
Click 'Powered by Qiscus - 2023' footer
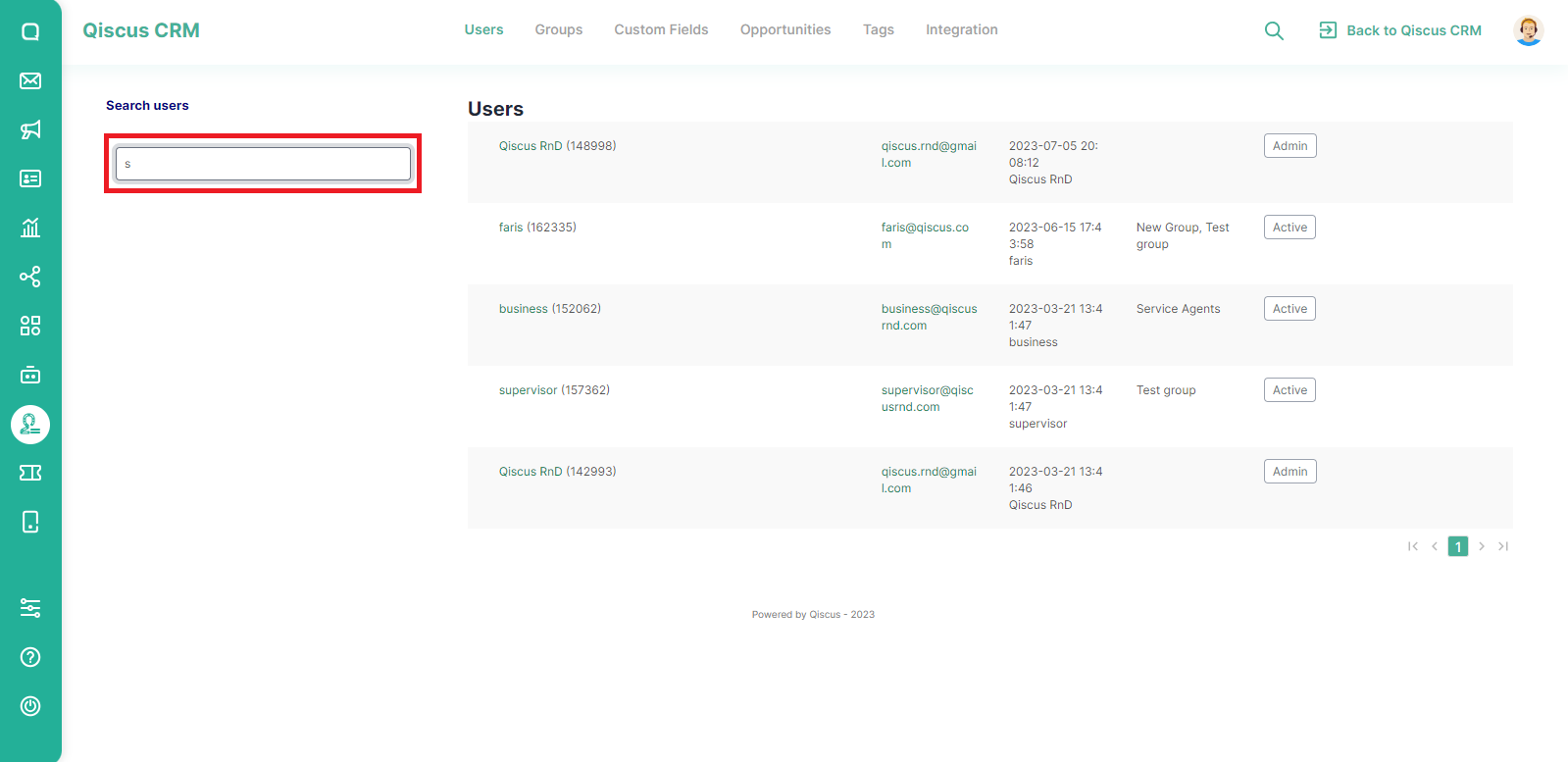tap(813, 615)
